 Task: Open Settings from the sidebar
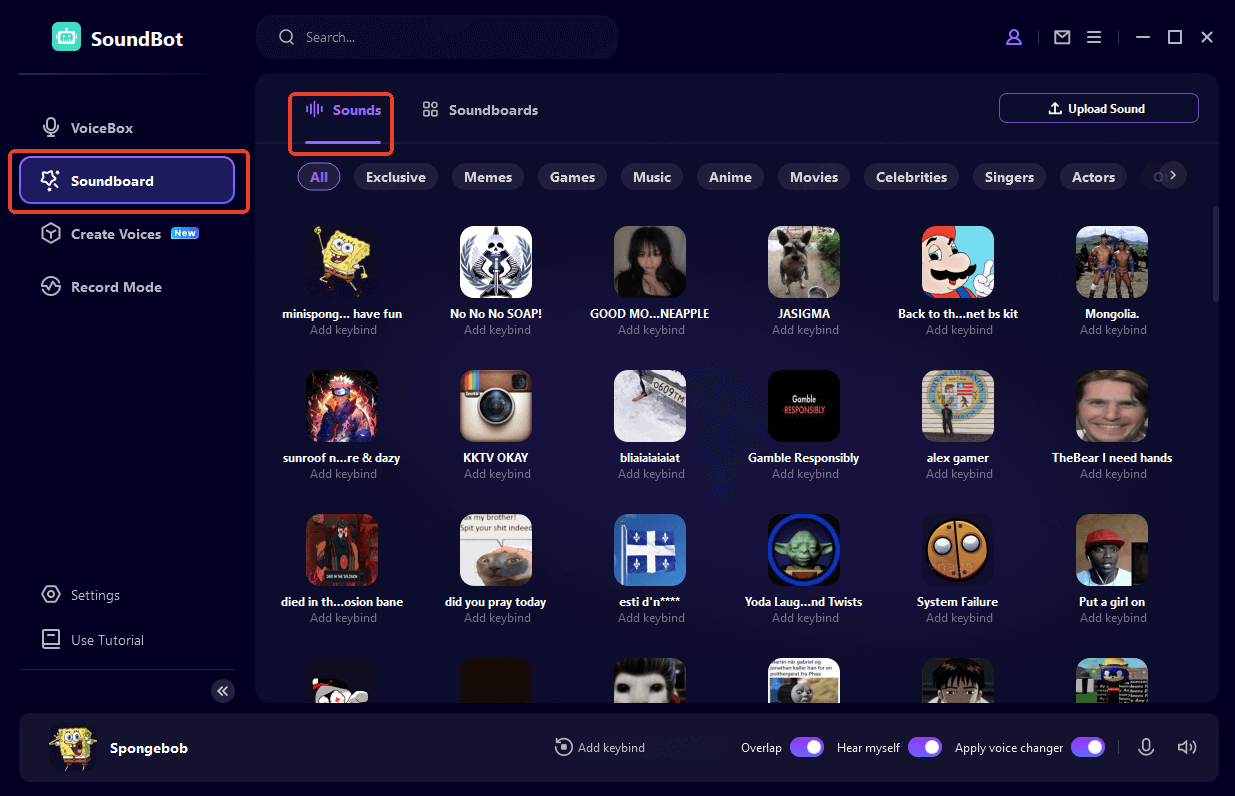click(x=94, y=595)
